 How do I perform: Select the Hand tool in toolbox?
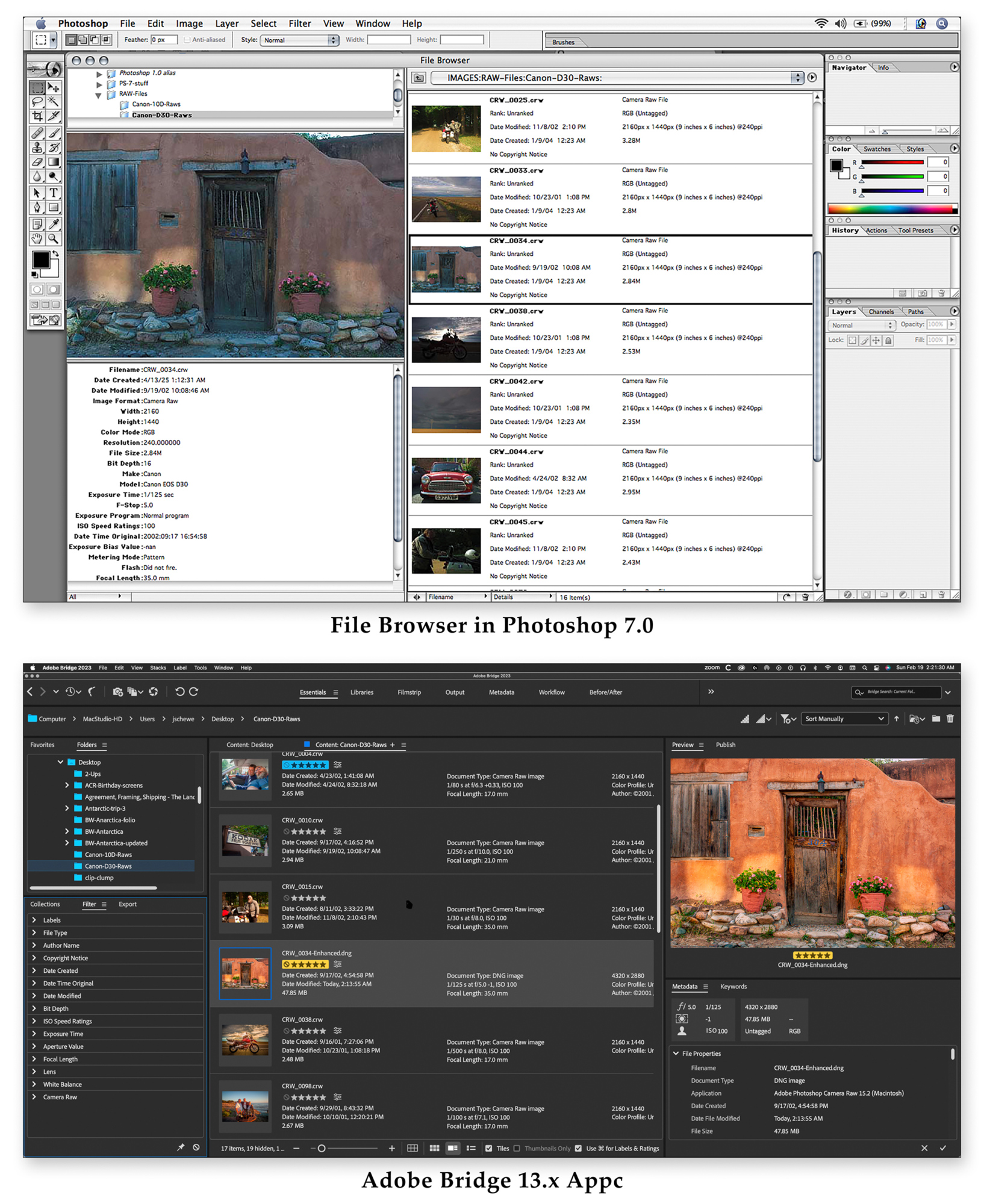(37, 238)
